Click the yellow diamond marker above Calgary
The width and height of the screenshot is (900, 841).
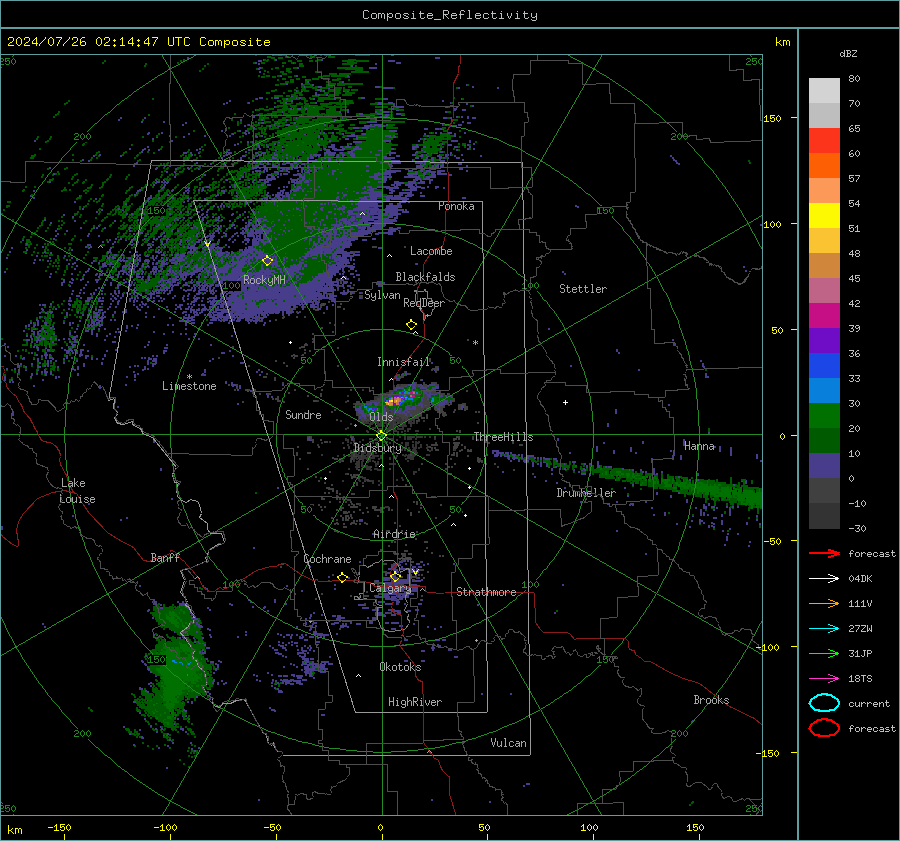pos(395,576)
